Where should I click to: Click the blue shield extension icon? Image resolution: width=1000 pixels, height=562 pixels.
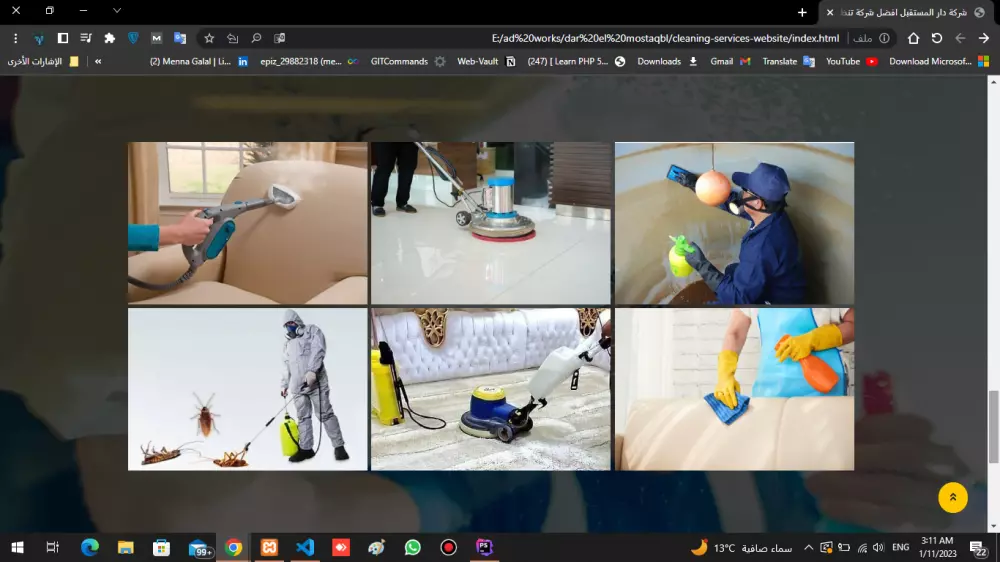click(133, 38)
